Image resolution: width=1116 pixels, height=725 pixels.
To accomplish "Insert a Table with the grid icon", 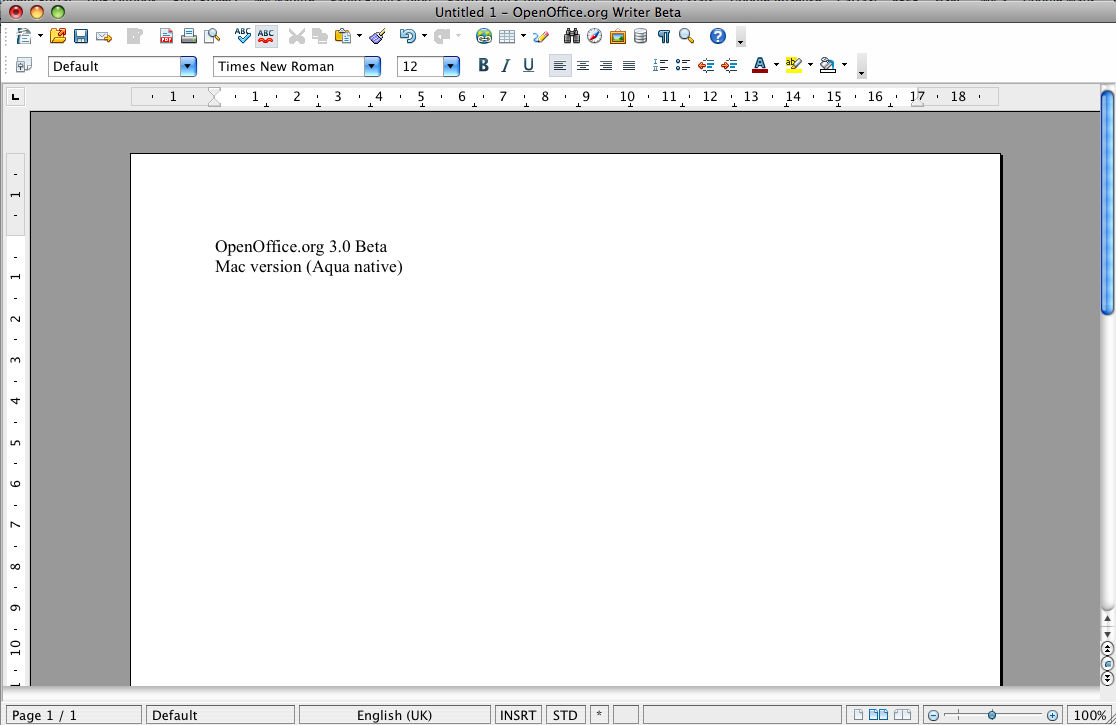I will point(507,36).
